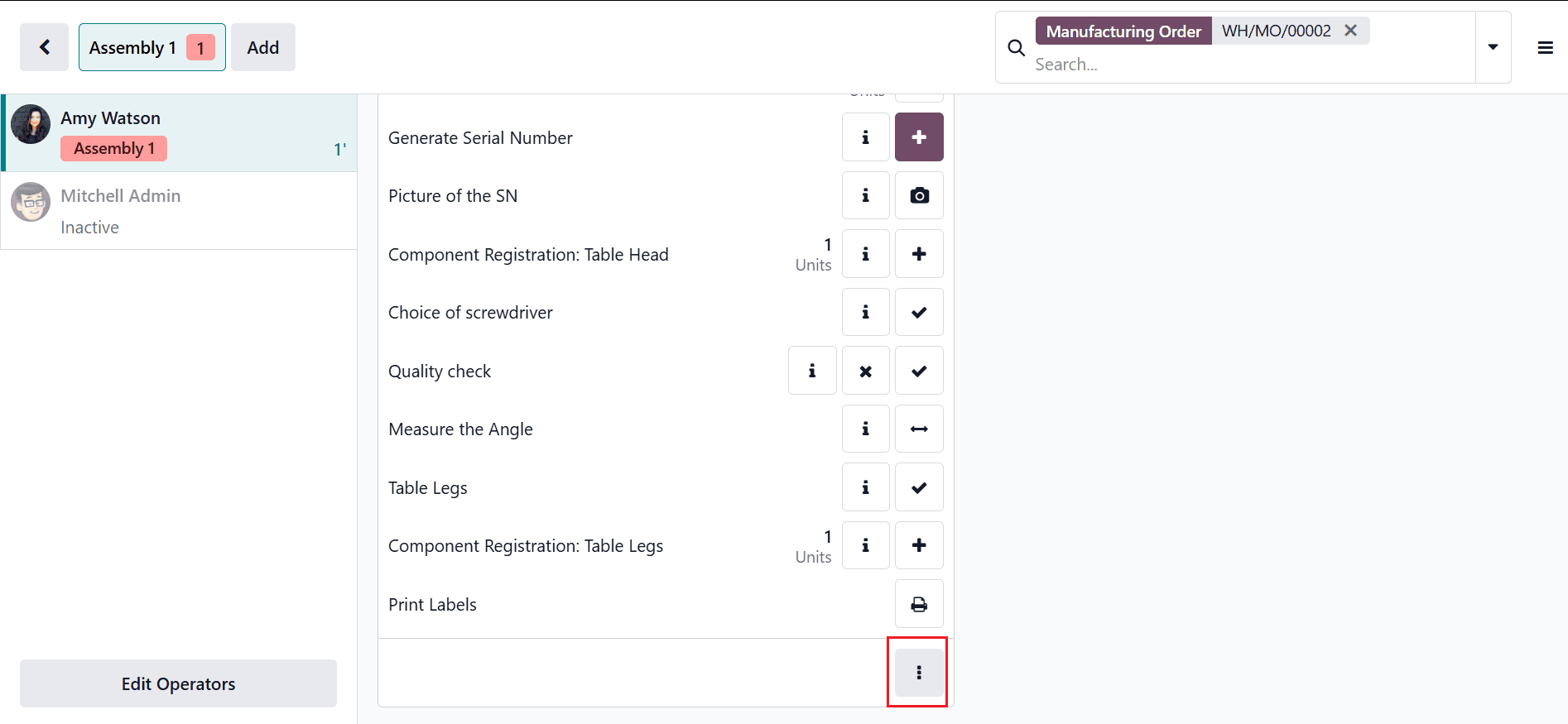Show info for Component Registration: Table Legs

click(865, 545)
